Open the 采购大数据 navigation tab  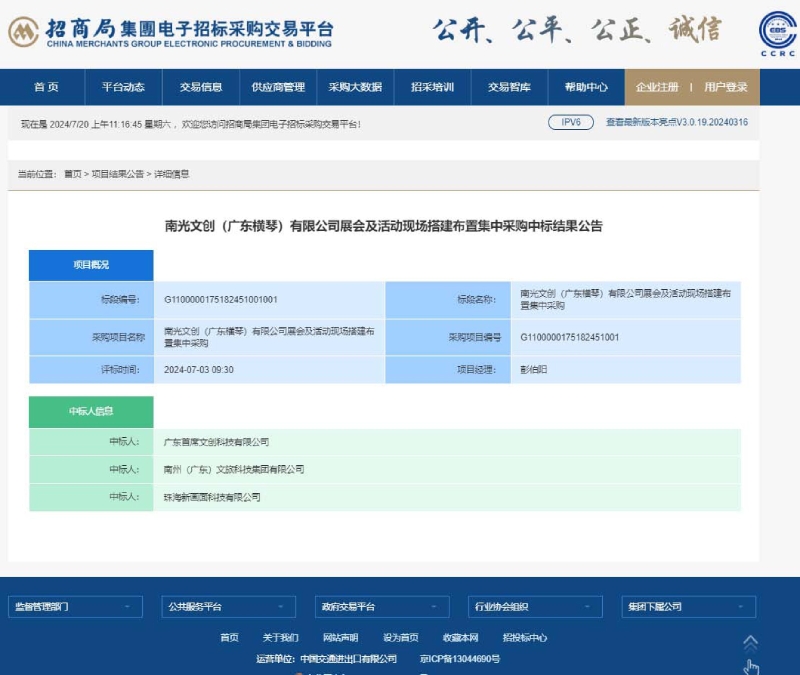(355, 87)
